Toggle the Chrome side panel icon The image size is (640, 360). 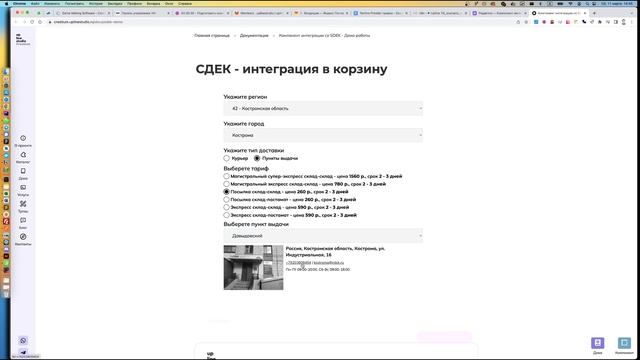(616, 22)
